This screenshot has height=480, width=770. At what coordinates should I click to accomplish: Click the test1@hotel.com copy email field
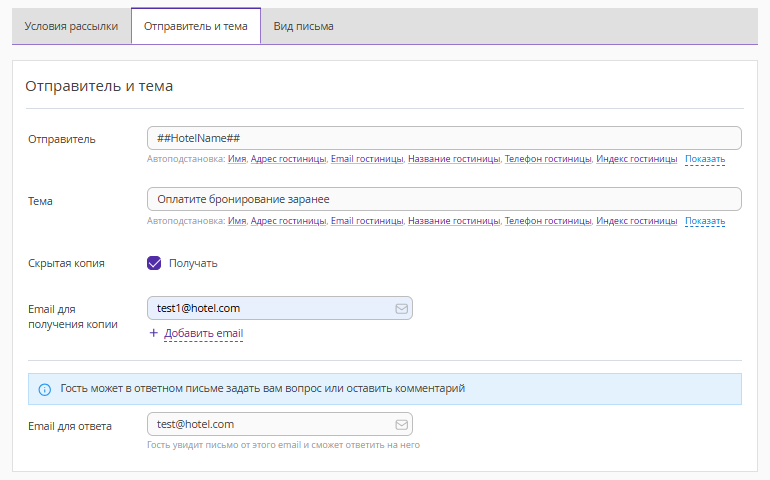click(268, 308)
